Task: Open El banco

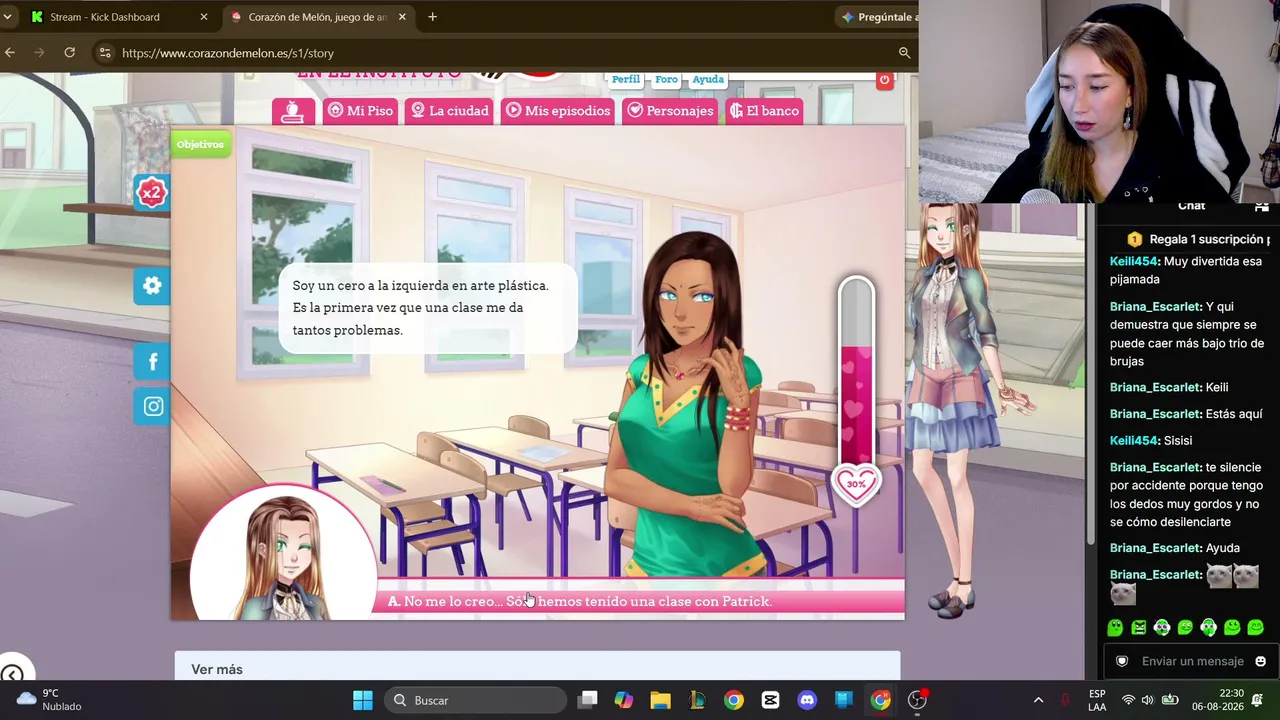Action: (x=765, y=111)
